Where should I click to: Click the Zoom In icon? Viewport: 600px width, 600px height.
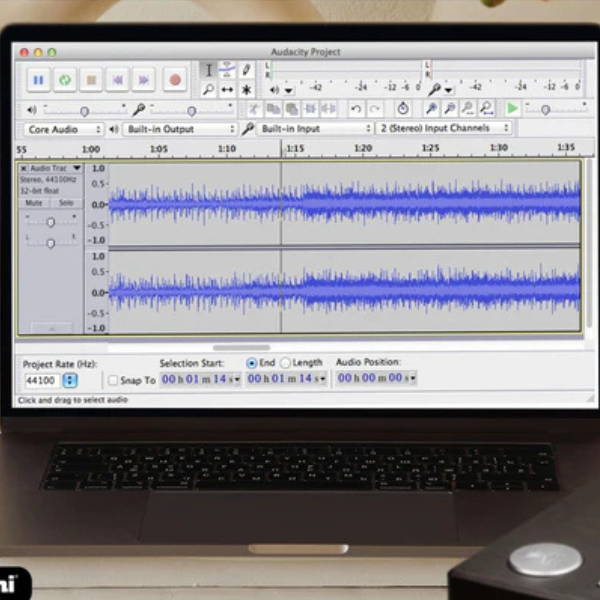coord(432,109)
